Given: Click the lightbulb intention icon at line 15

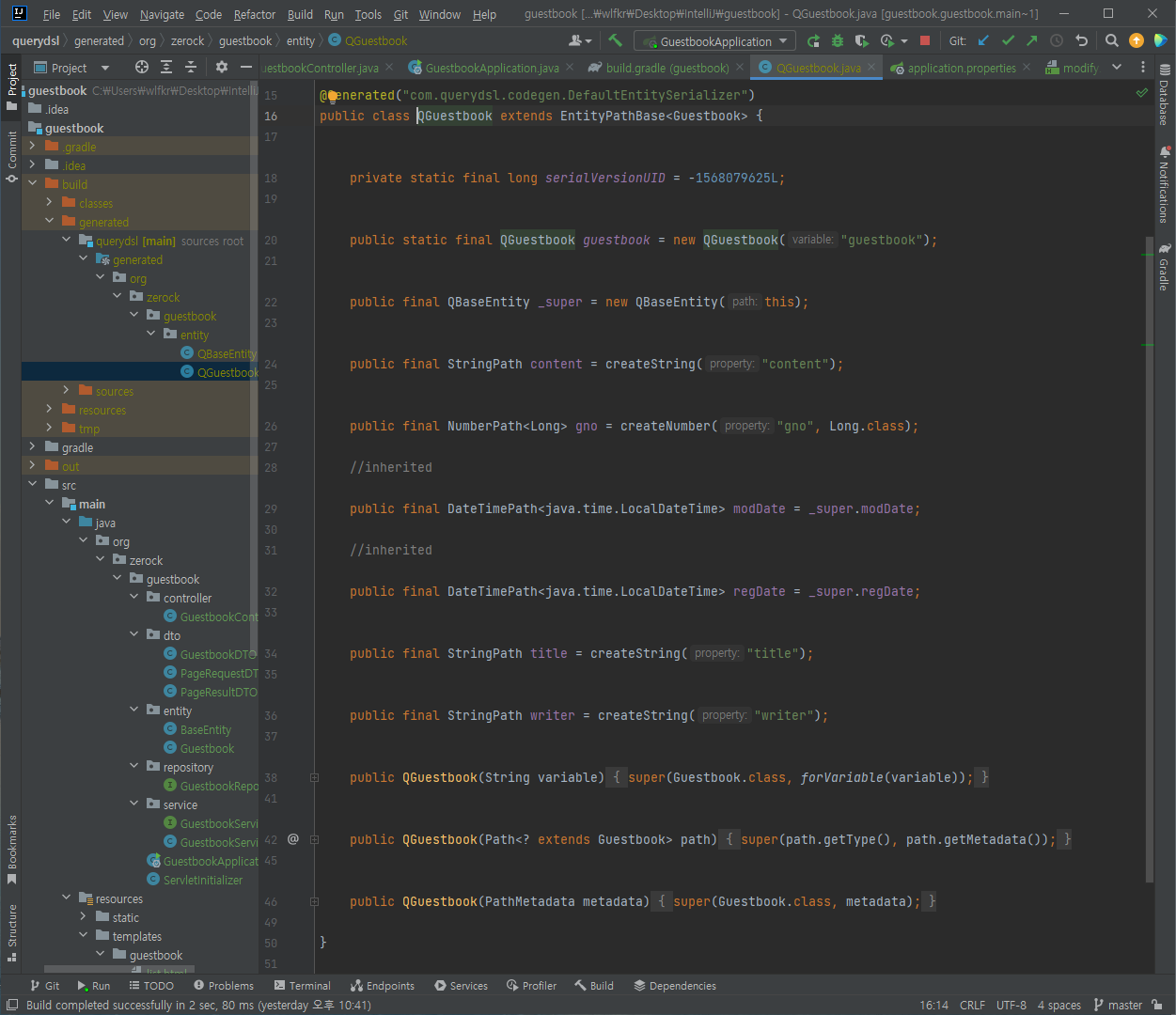Looking at the screenshot, I should point(331,95).
